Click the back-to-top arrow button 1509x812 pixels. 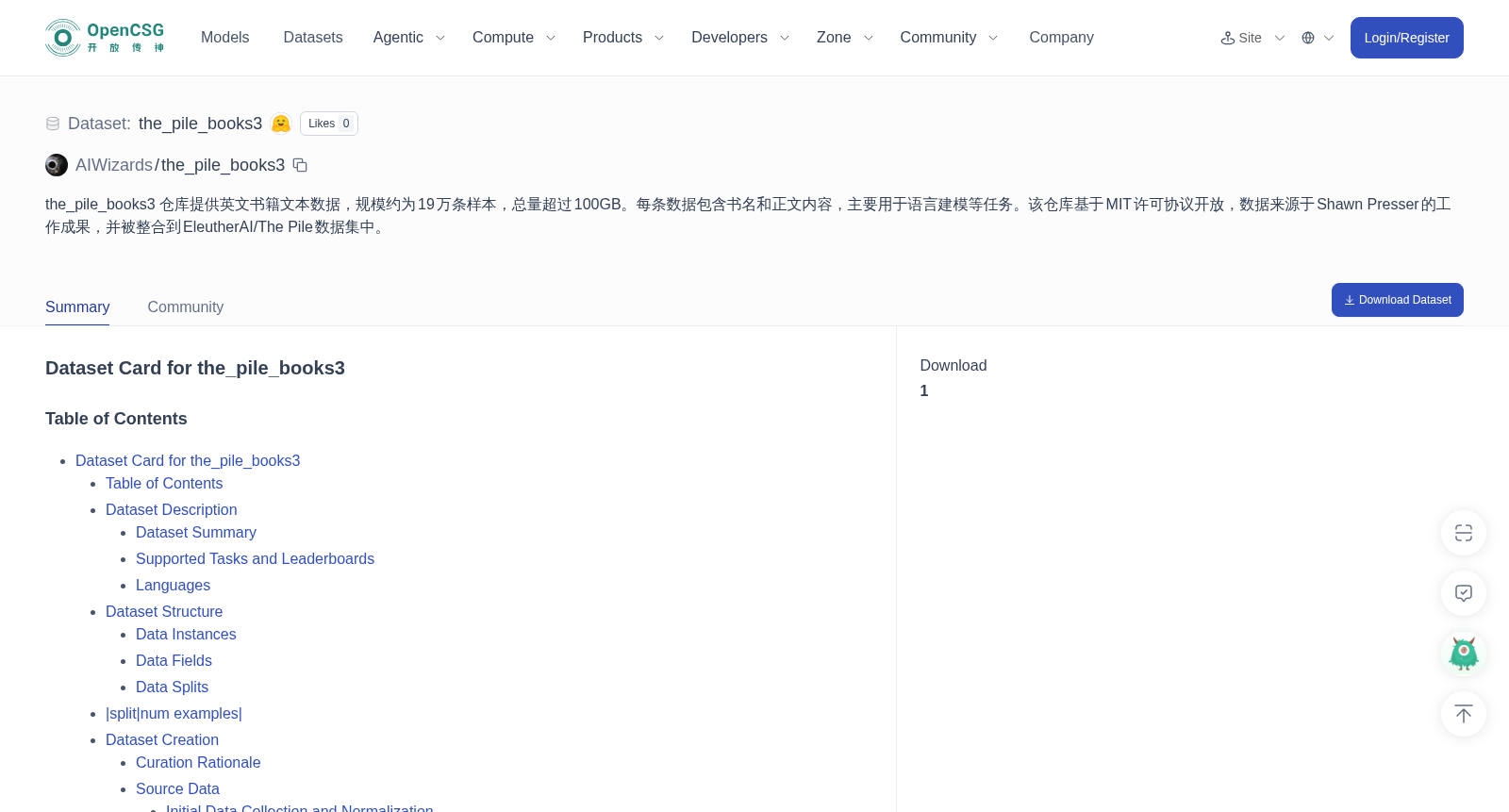[x=1464, y=714]
